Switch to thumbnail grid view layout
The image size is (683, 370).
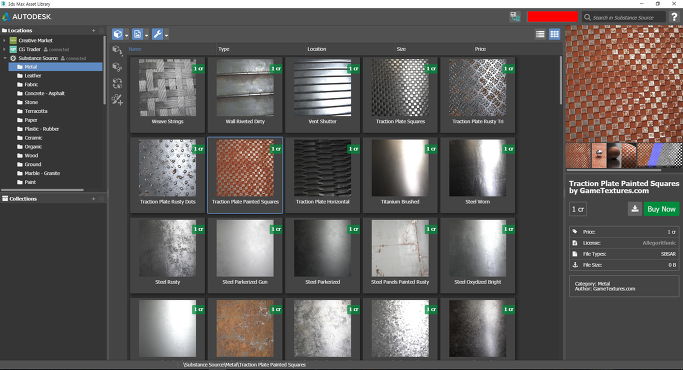(x=555, y=34)
